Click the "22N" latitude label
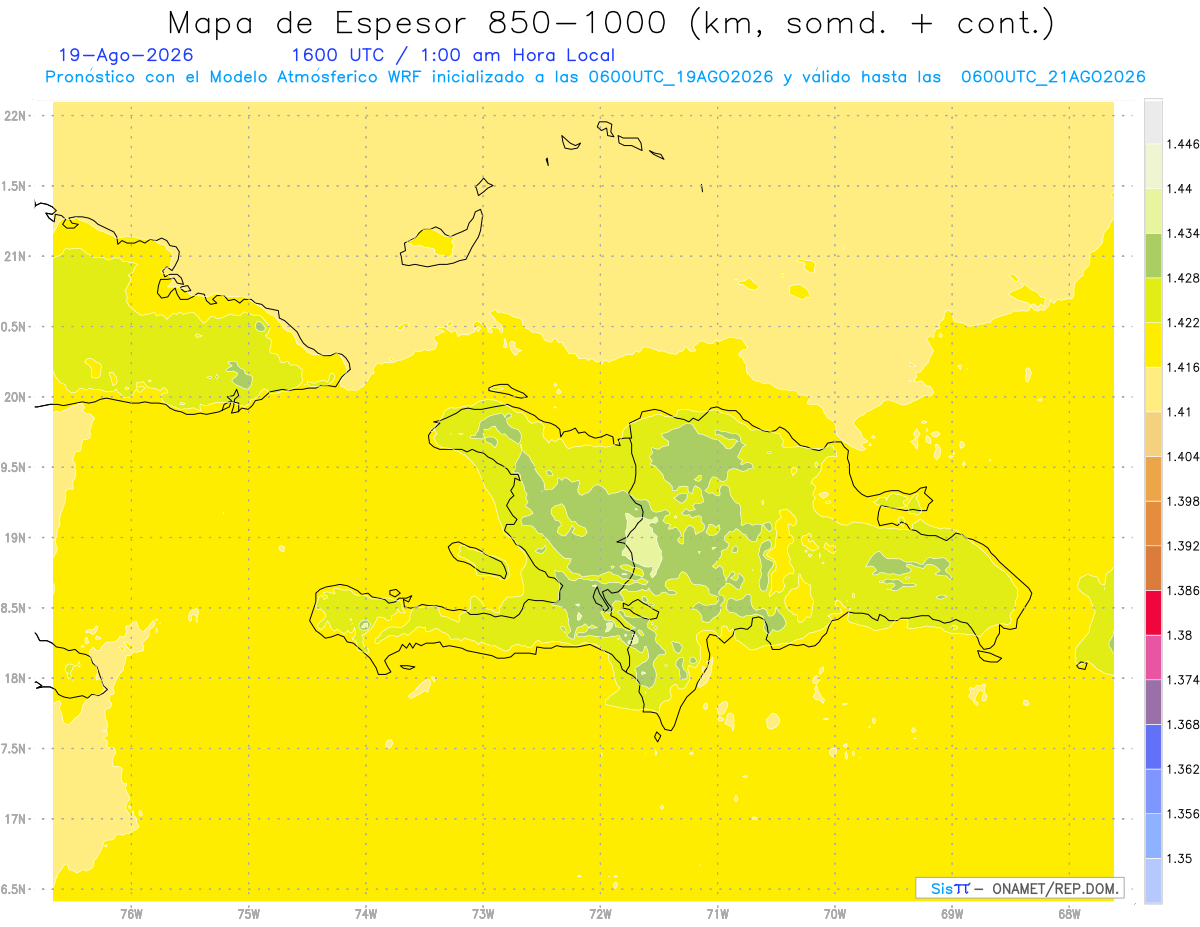The image size is (1200, 927). 17,116
